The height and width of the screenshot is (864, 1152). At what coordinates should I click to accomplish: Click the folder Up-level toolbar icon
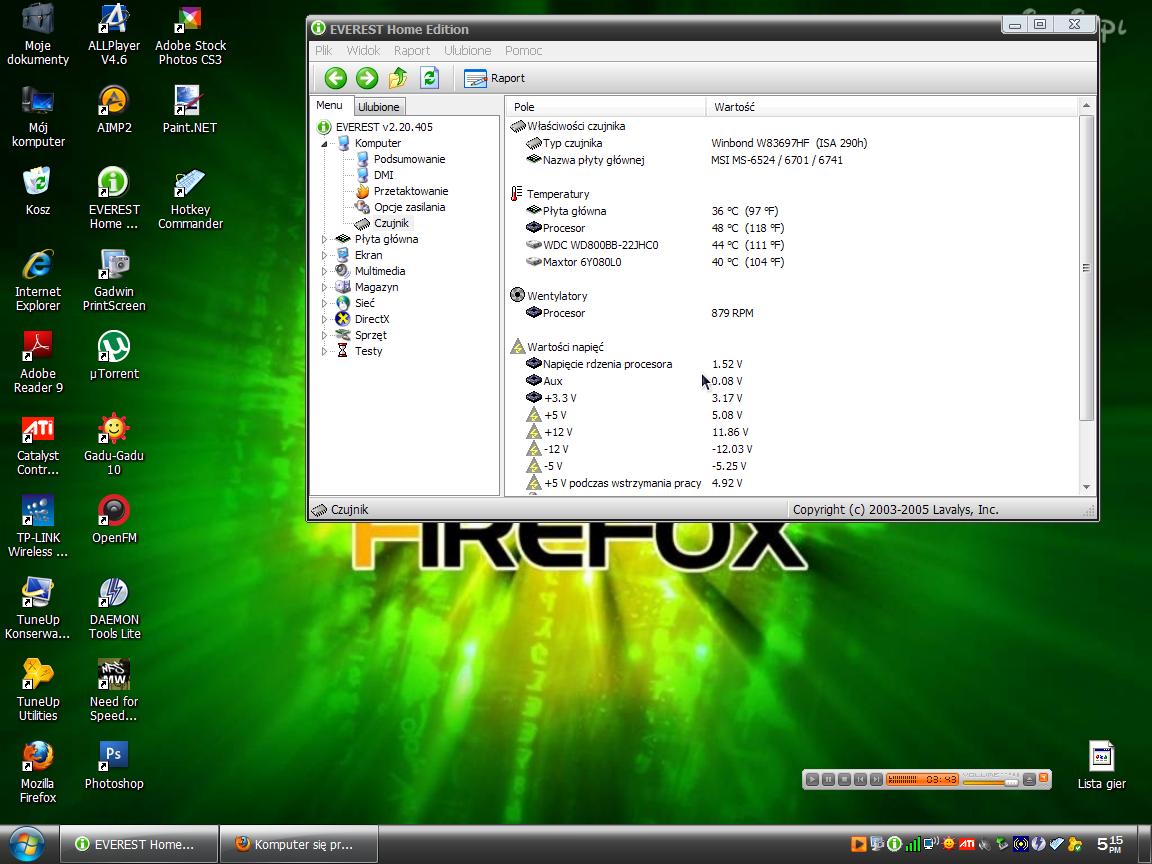click(x=398, y=78)
